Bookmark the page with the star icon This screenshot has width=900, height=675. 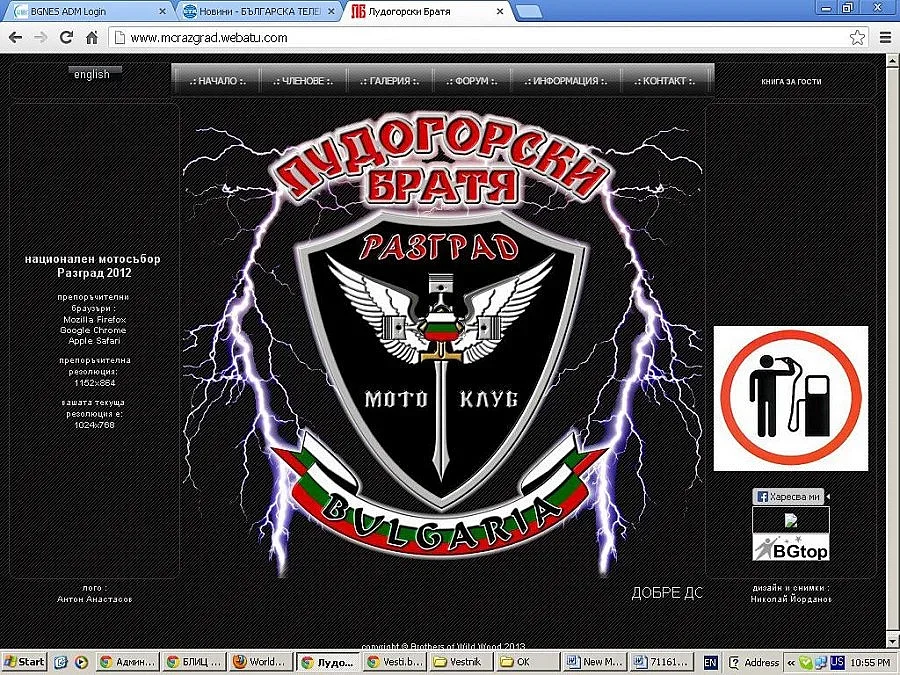point(857,35)
